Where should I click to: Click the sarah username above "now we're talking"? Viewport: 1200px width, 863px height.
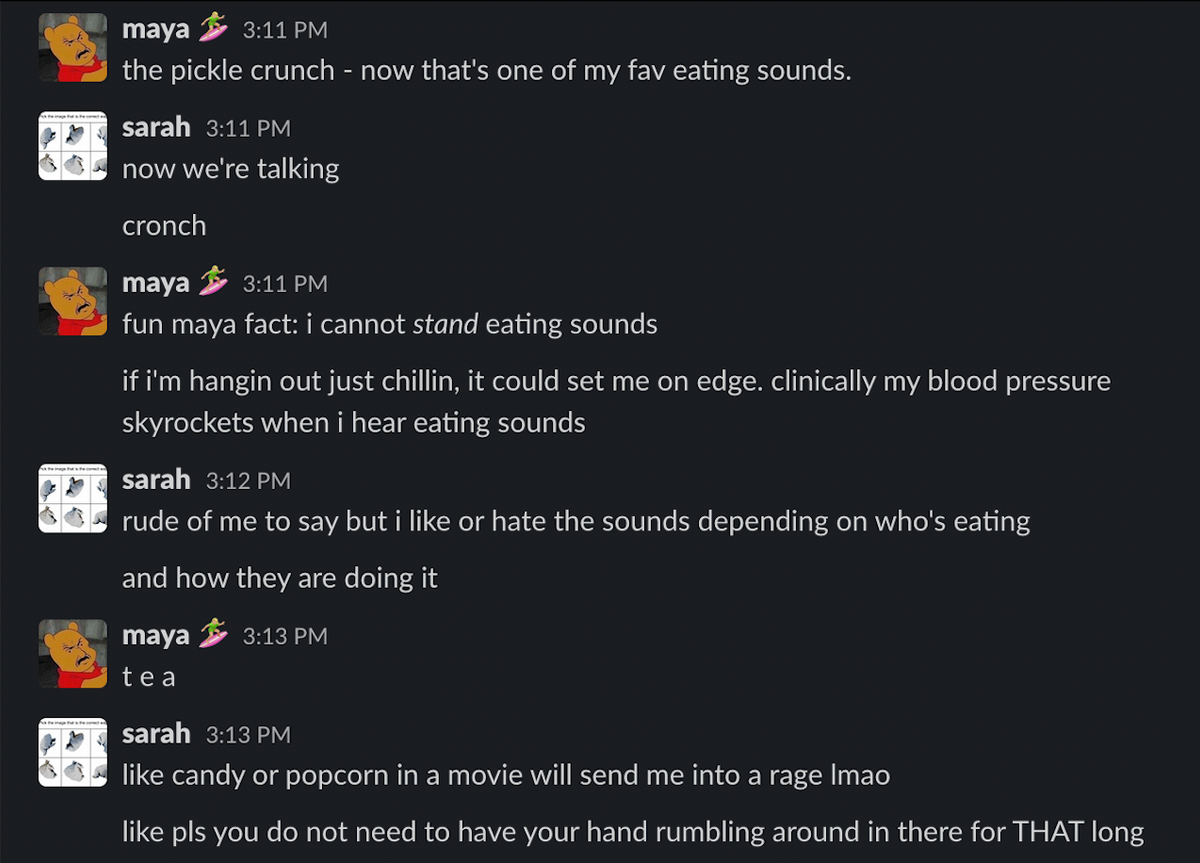pyautogui.click(x=156, y=128)
